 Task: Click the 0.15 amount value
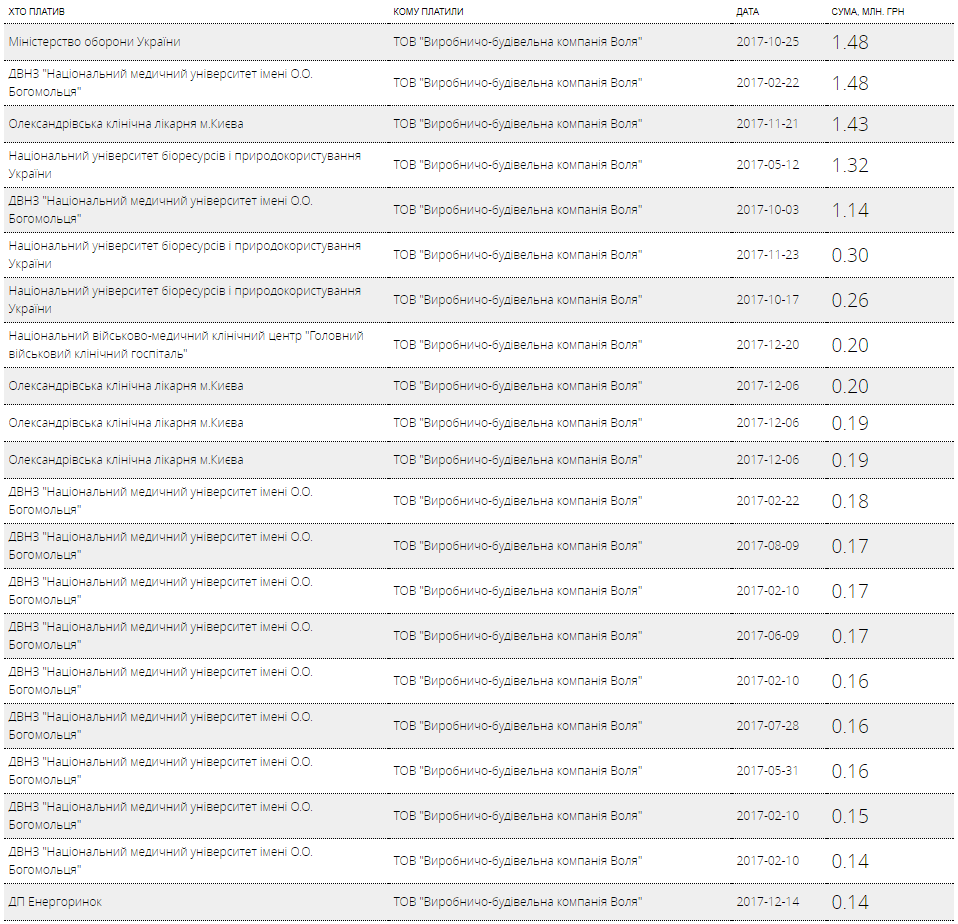(x=850, y=816)
